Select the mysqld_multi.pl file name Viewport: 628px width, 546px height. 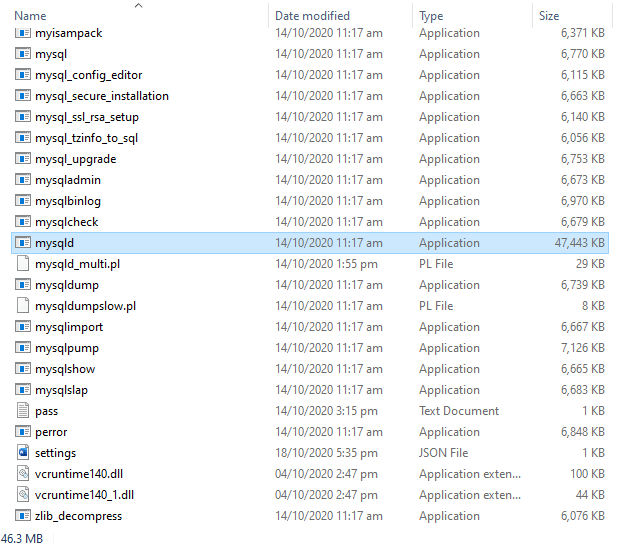[x=77, y=264]
